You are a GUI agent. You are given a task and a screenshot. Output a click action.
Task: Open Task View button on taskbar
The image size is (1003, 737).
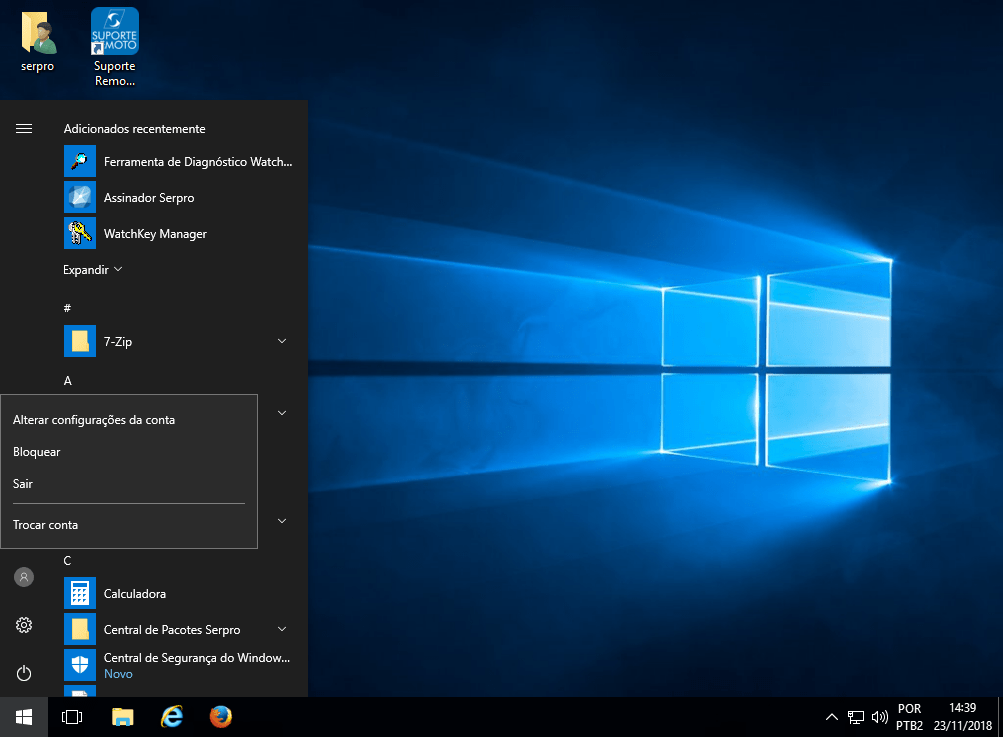[x=72, y=717]
